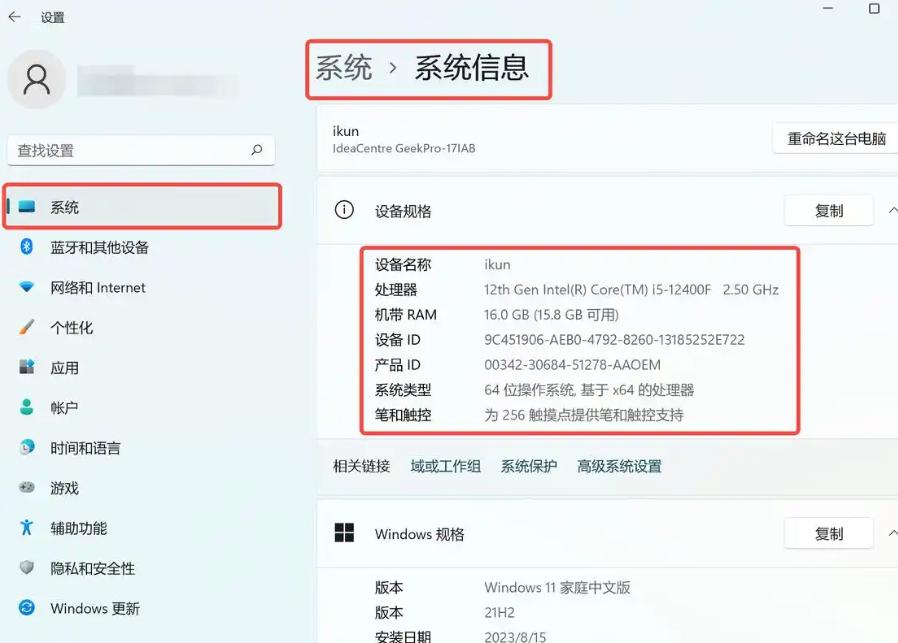898x643 pixels.
Task: Click the search magnifier icon
Action: [257, 150]
